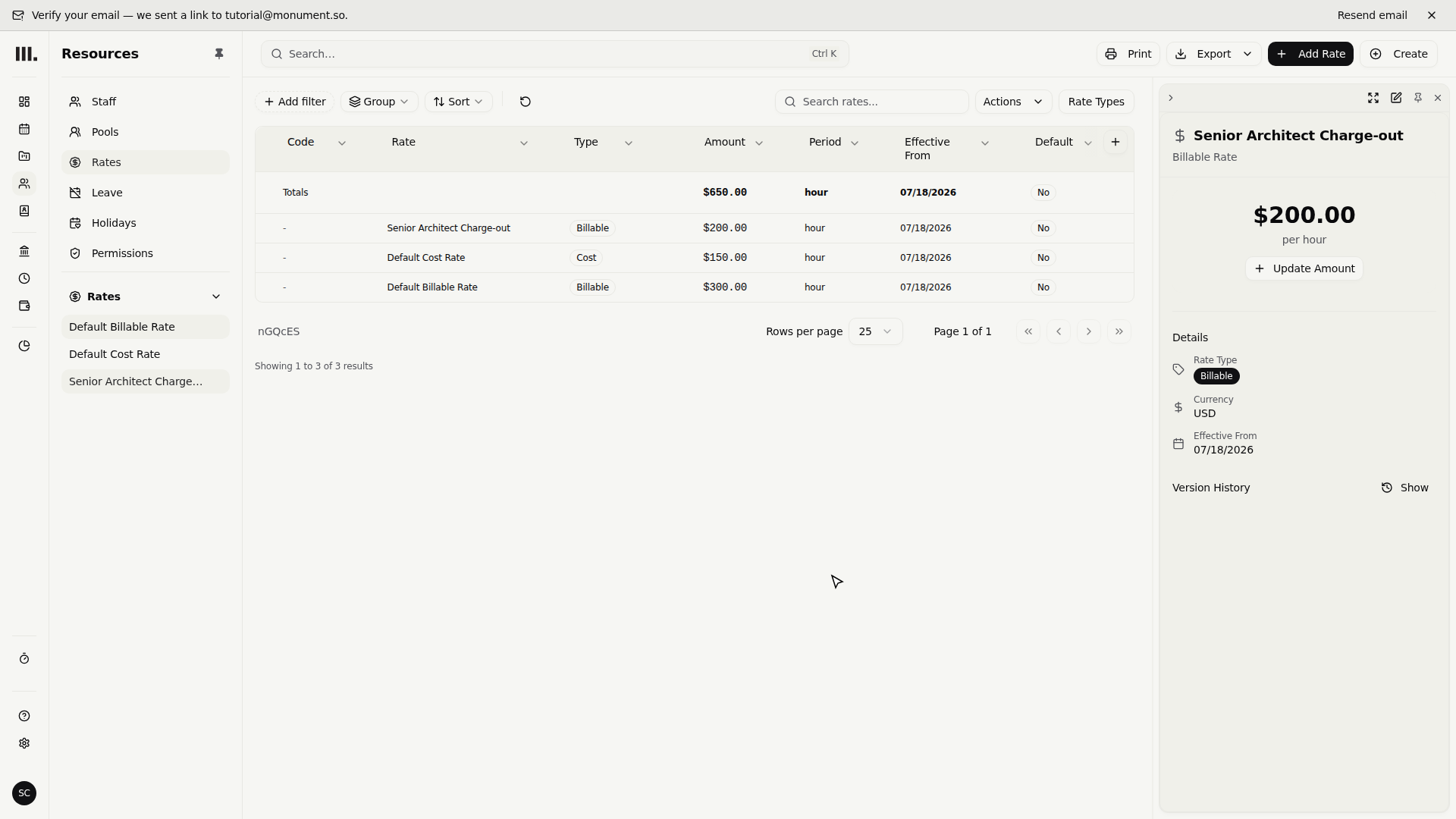
Task: Open Leave in Resources menu
Action: pos(146,193)
